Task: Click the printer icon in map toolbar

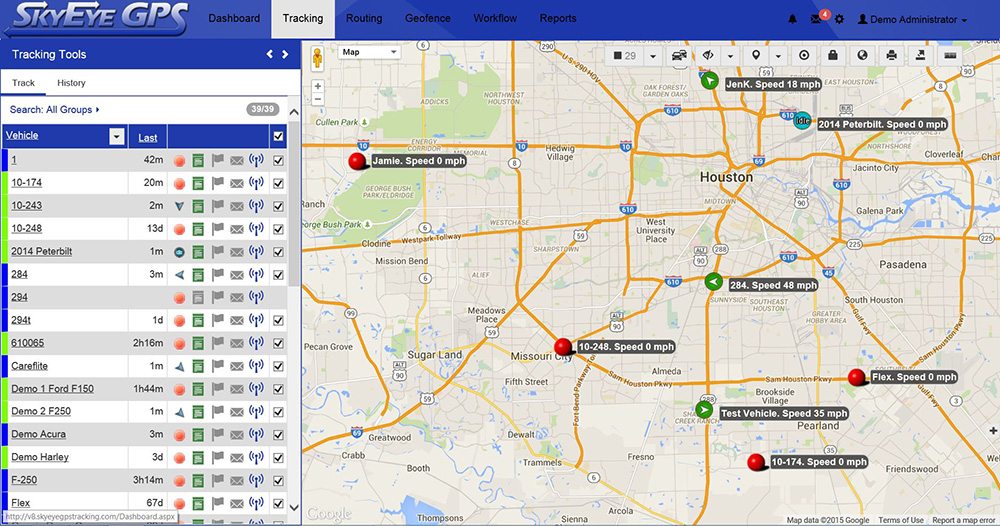Action: (x=891, y=56)
